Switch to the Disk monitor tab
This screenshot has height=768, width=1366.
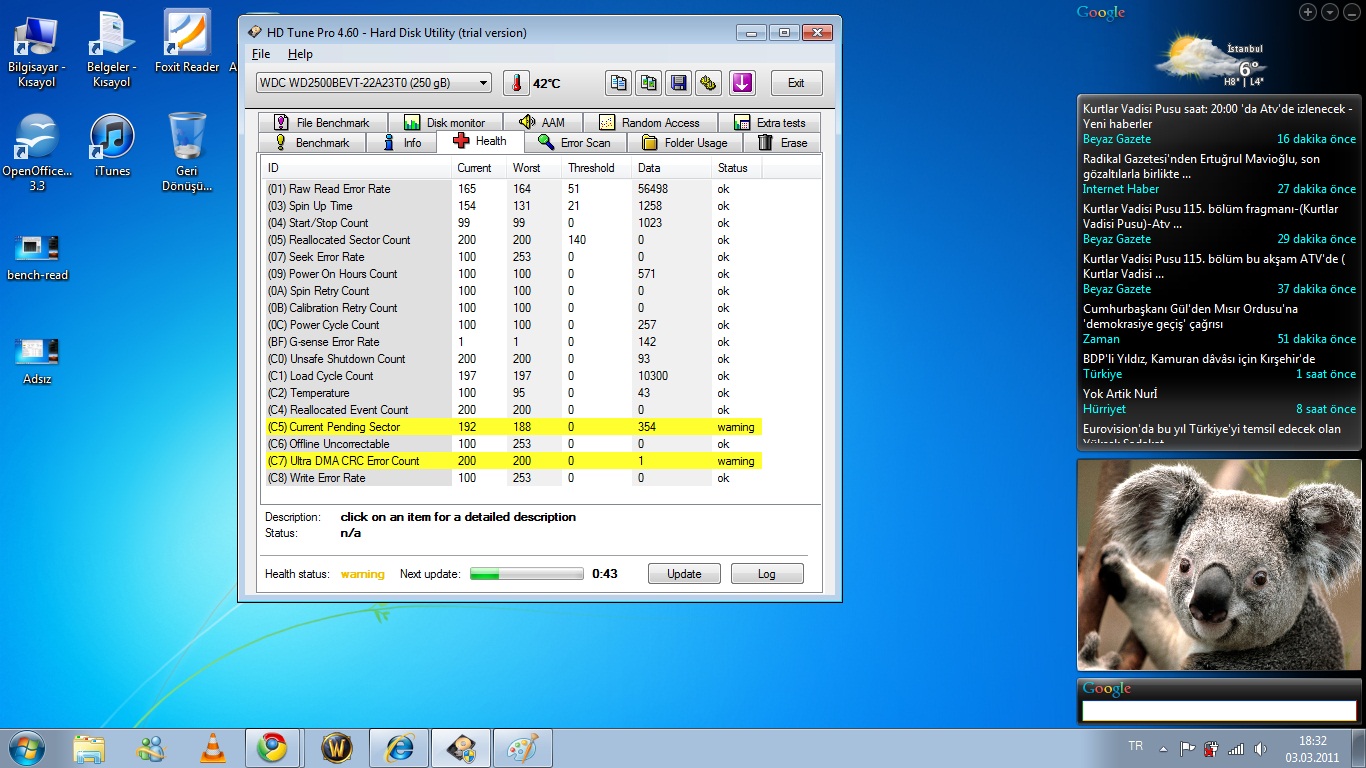point(445,122)
